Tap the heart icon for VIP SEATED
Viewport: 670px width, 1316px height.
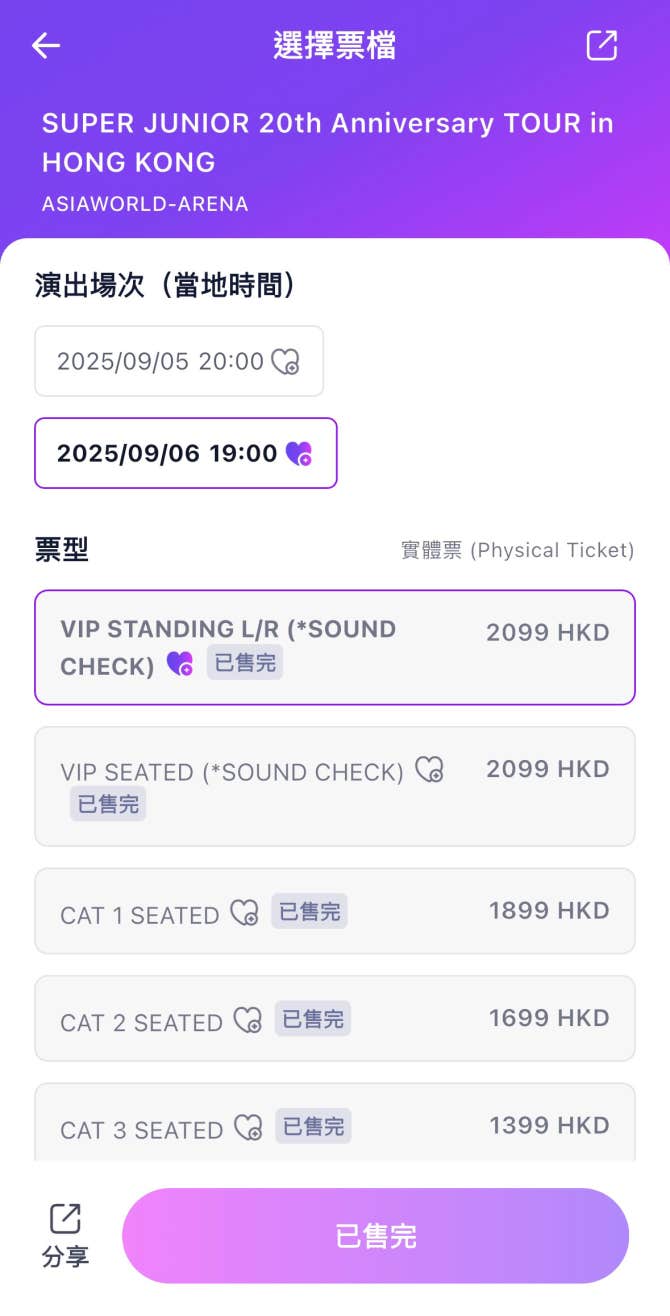[x=430, y=769]
